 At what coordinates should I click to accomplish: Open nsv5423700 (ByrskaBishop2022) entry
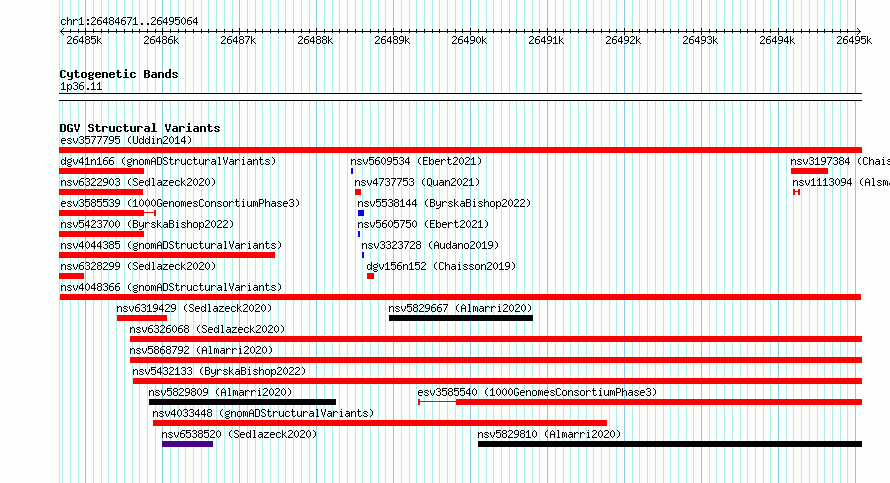click(x=147, y=224)
